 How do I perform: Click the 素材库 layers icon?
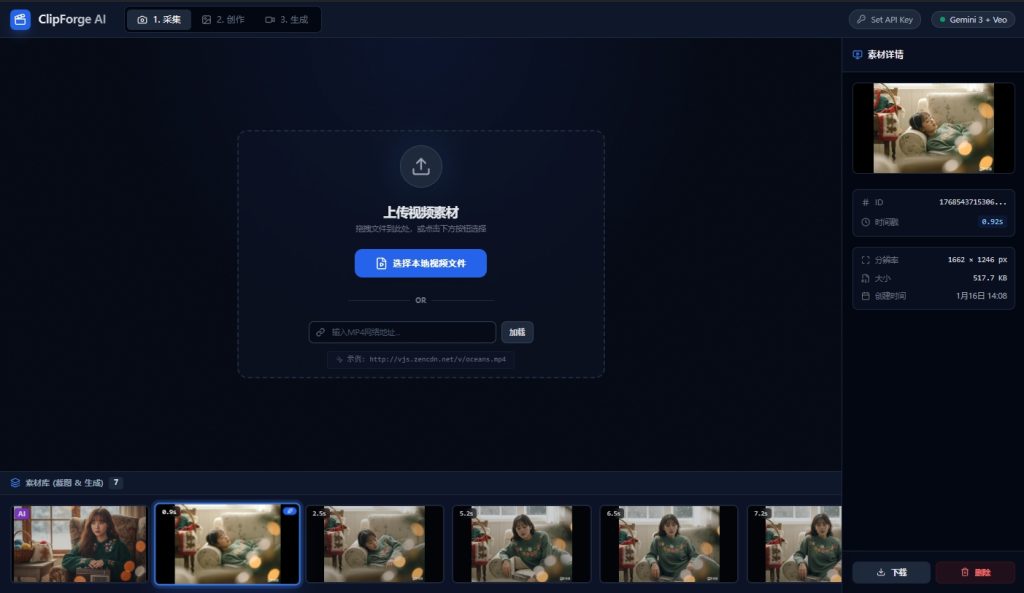click(x=15, y=482)
